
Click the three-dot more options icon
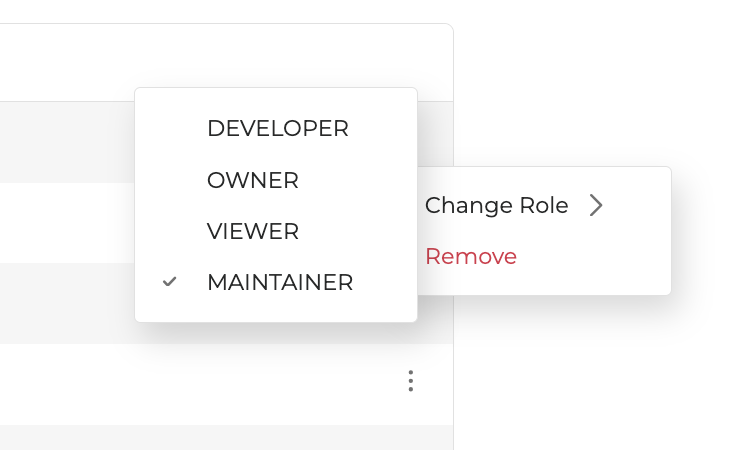410,381
